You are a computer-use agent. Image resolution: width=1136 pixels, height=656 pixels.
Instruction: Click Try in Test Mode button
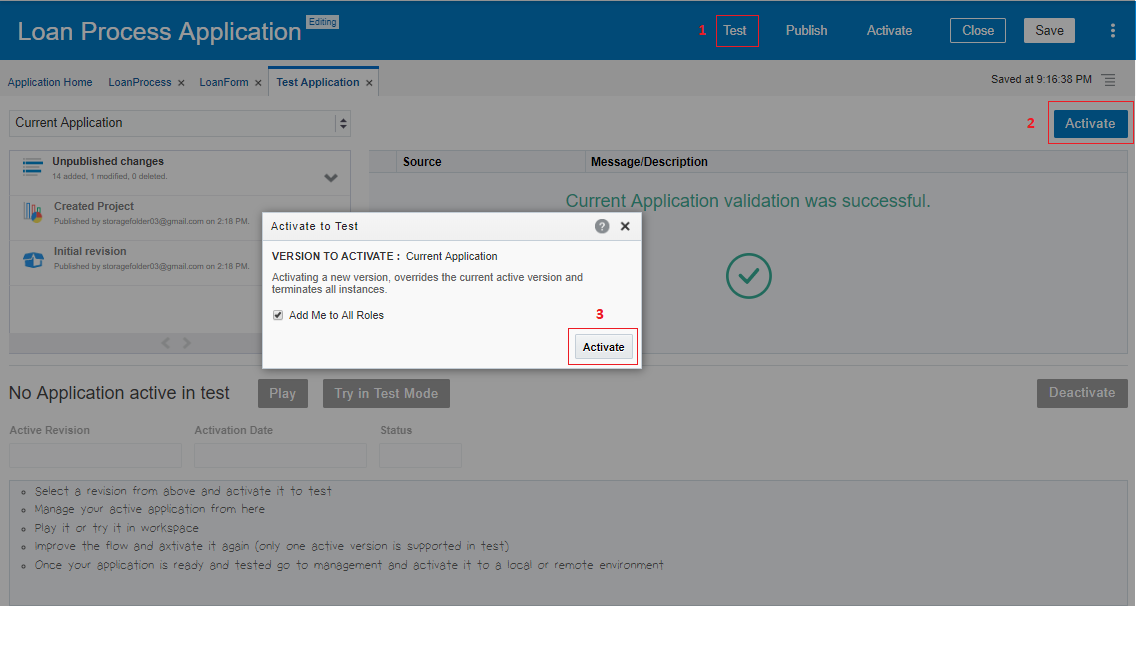(386, 394)
